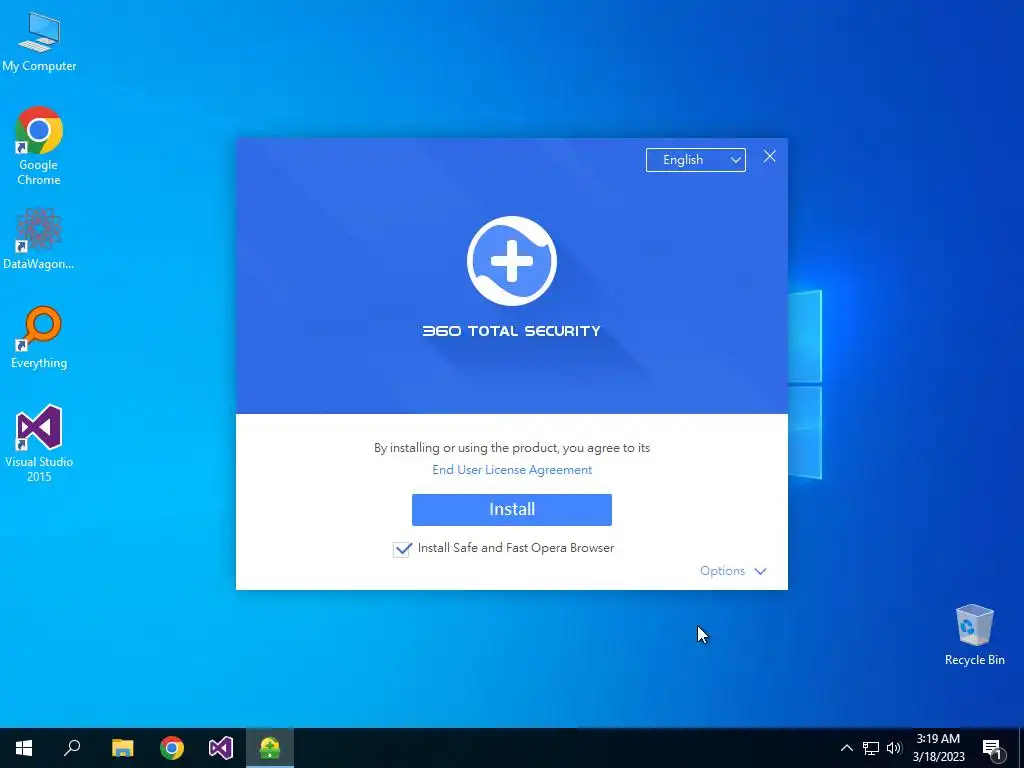Open the Windows Start menu

coord(24,748)
